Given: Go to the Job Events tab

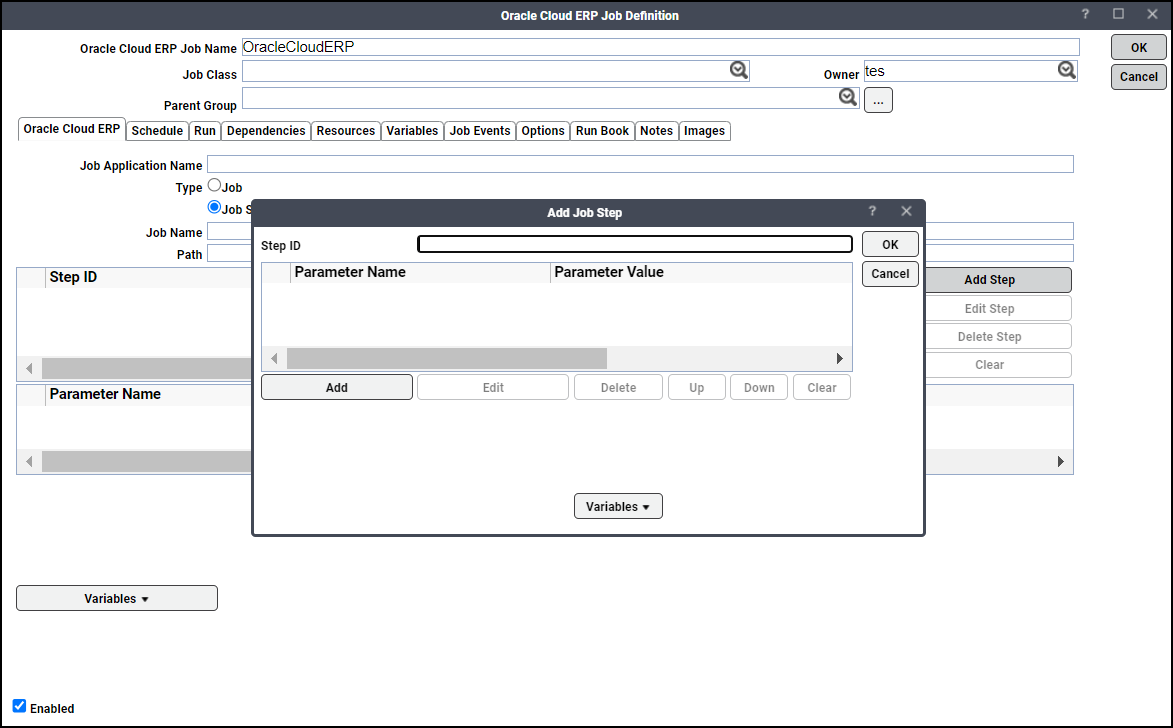Looking at the screenshot, I should tap(480, 131).
